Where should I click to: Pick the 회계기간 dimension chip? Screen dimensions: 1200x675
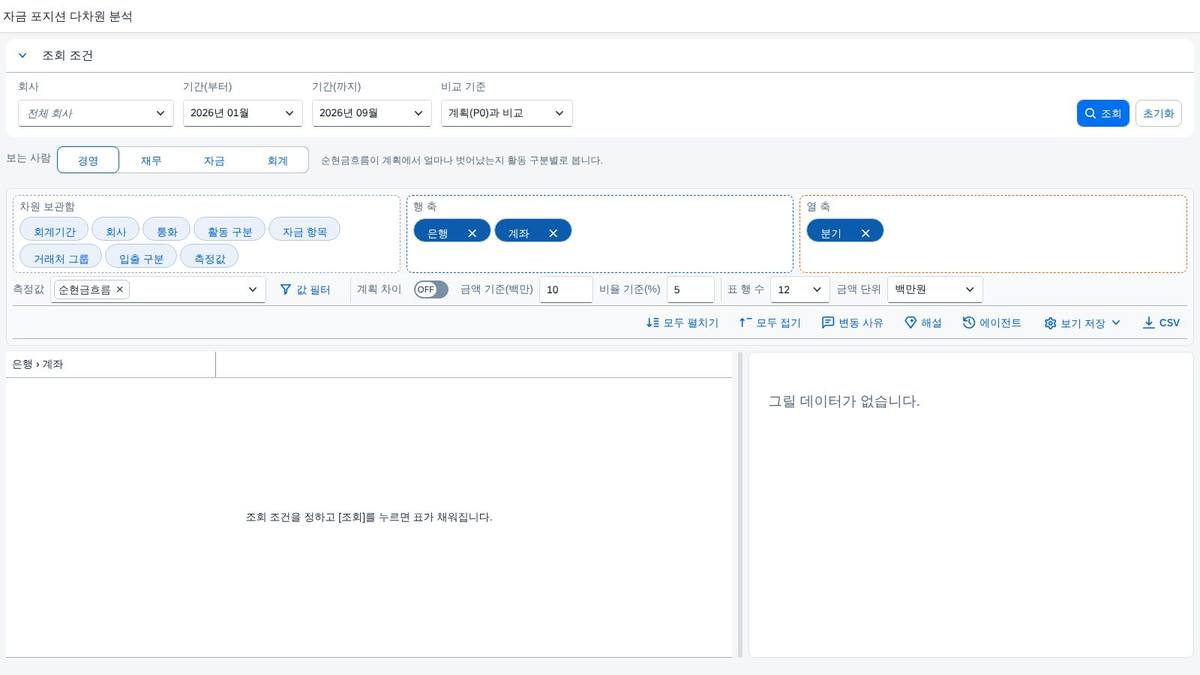click(54, 231)
